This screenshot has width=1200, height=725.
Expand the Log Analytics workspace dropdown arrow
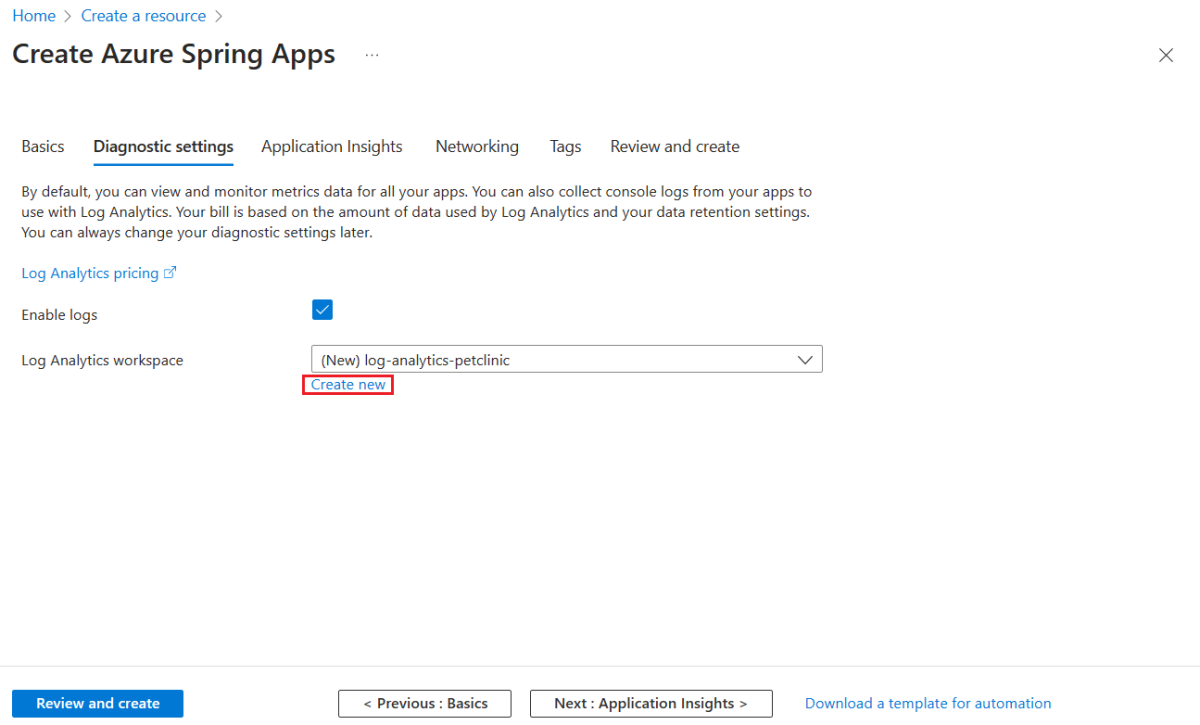[805, 360]
